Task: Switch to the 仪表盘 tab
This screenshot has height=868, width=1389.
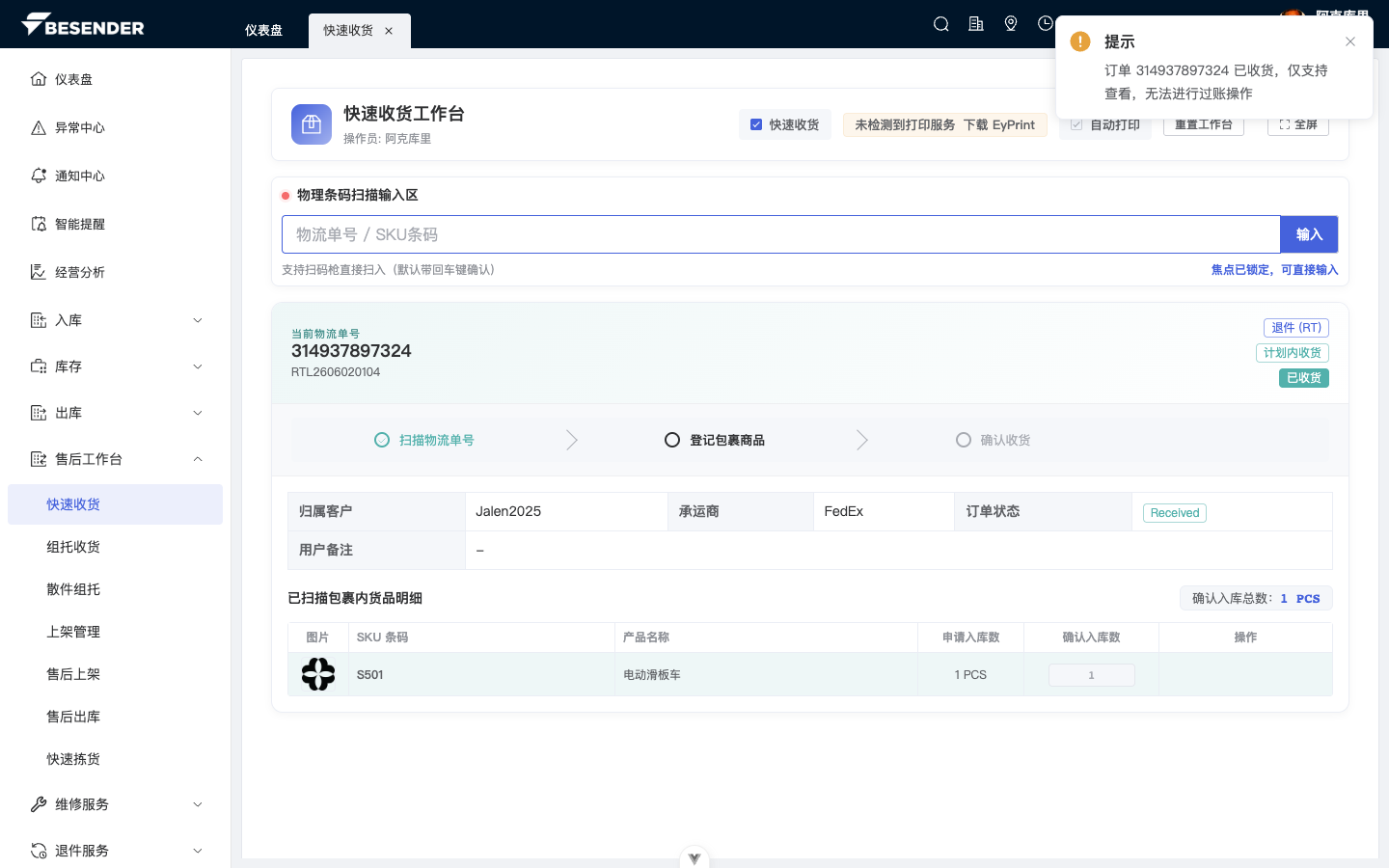Action: coord(263,31)
